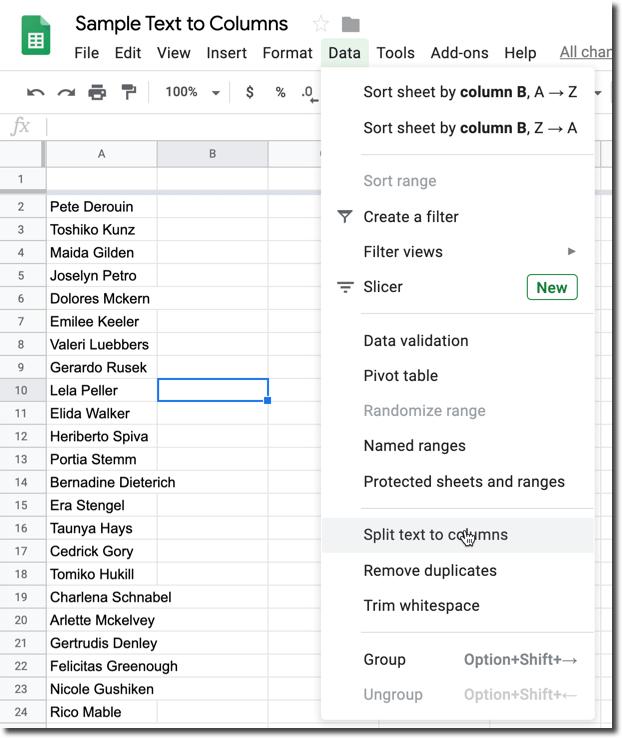Select Remove duplicates
This screenshot has width=622, height=738.
tap(457, 570)
